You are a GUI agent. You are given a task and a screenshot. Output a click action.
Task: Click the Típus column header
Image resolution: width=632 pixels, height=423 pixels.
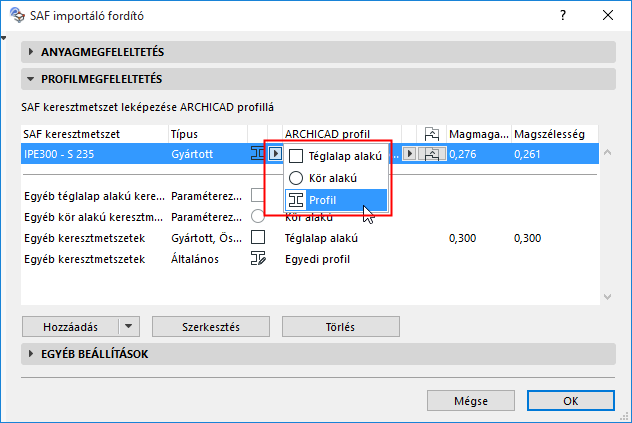point(208,134)
